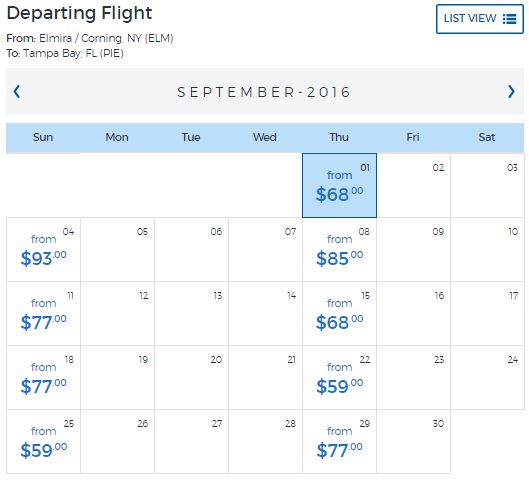This screenshot has height=480, width=529.
Task: Click the September 2016 month title
Action: [264, 92]
